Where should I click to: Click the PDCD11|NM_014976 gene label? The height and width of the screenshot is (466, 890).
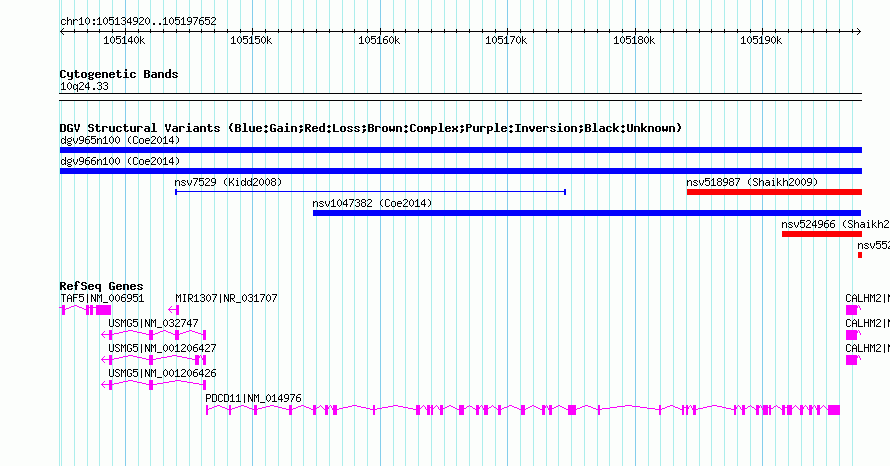click(253, 398)
